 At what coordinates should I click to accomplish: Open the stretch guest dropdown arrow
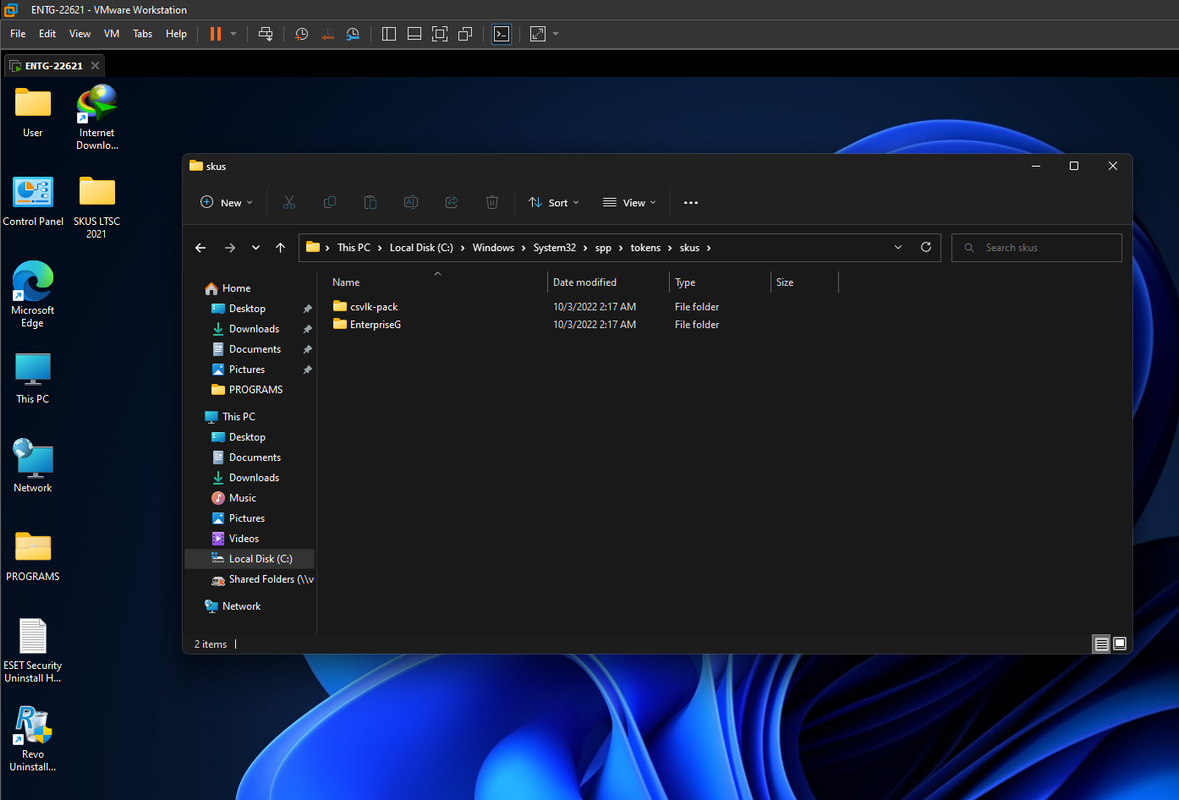[x=556, y=34]
